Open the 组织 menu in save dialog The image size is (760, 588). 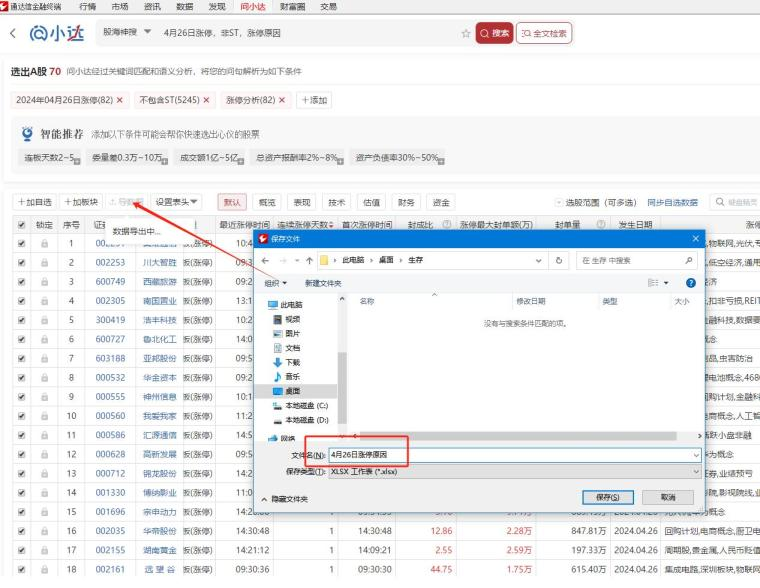click(x=275, y=283)
